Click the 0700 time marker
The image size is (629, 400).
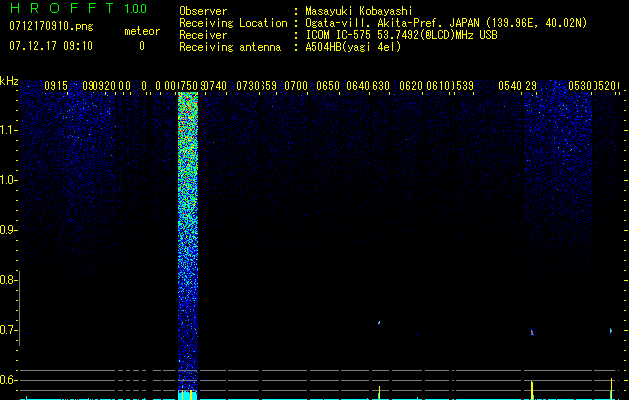pos(296,86)
